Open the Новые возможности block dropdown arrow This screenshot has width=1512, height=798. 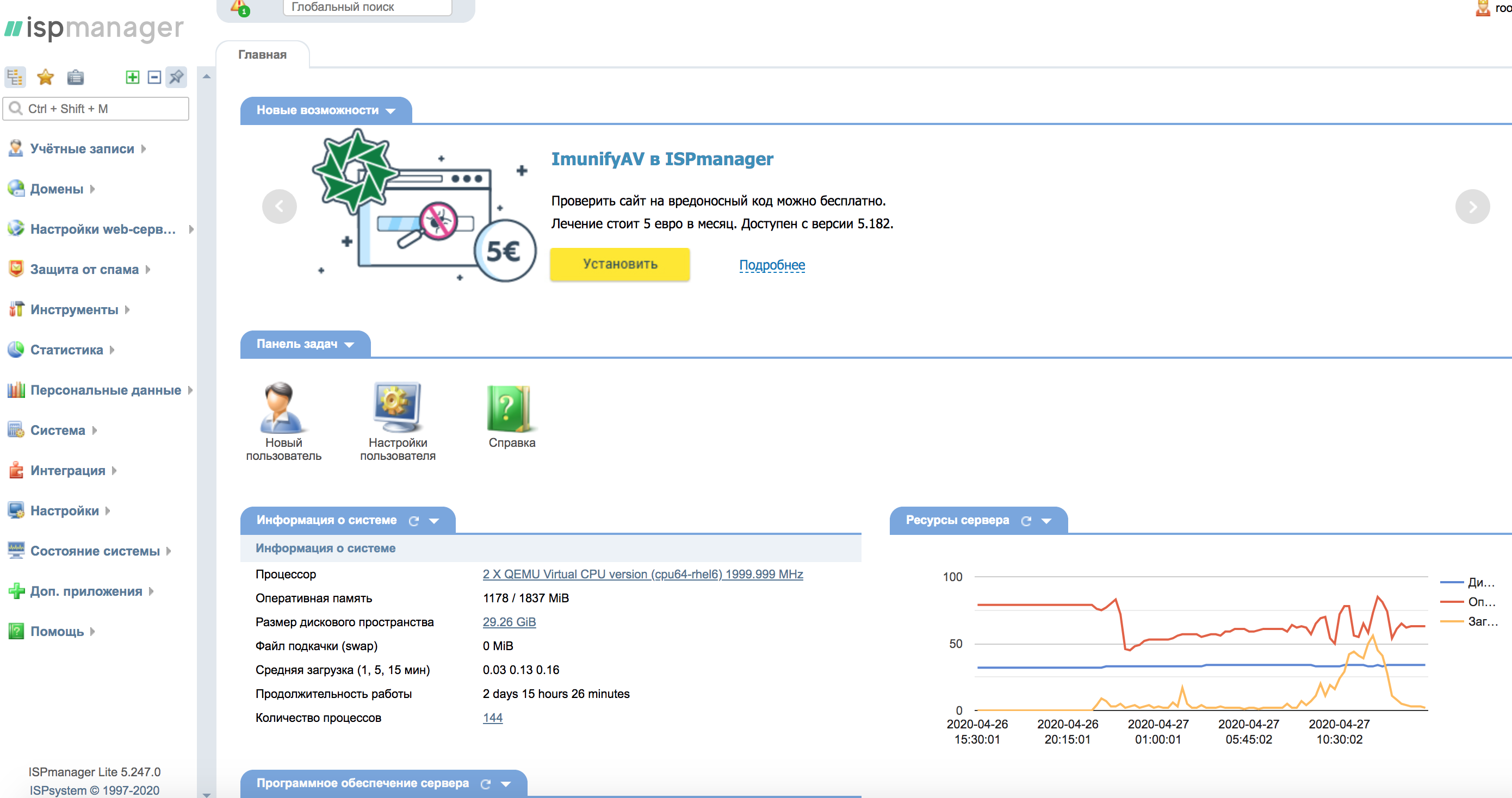point(391,111)
